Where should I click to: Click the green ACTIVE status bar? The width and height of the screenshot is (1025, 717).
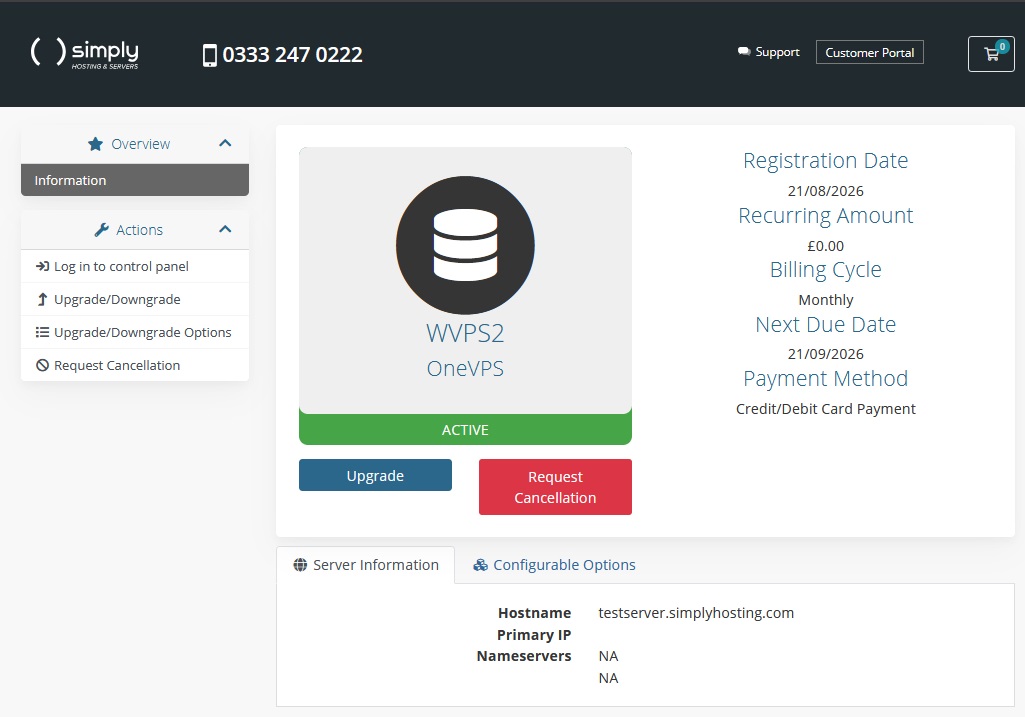[465, 429]
